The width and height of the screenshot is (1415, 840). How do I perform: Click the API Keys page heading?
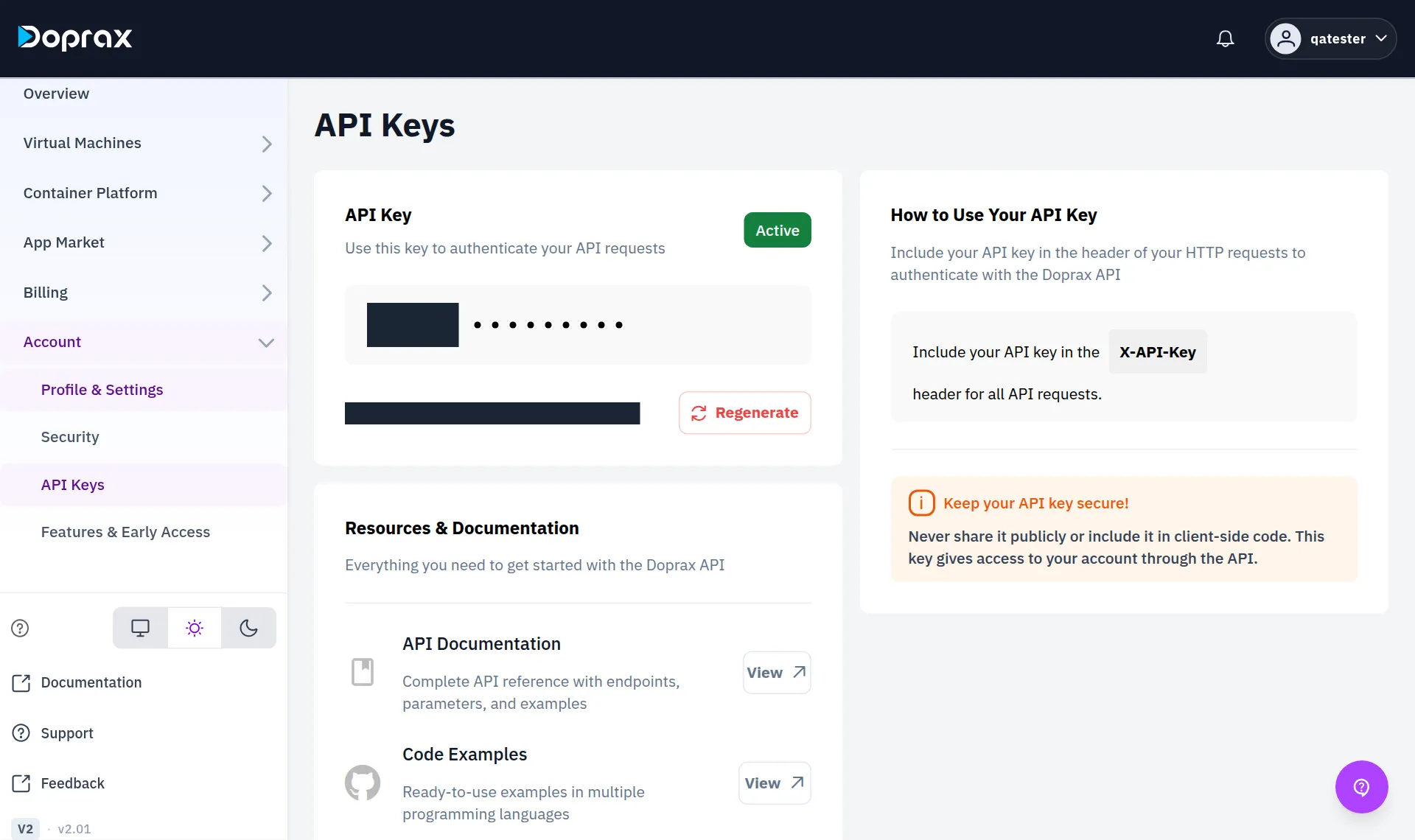tap(385, 125)
